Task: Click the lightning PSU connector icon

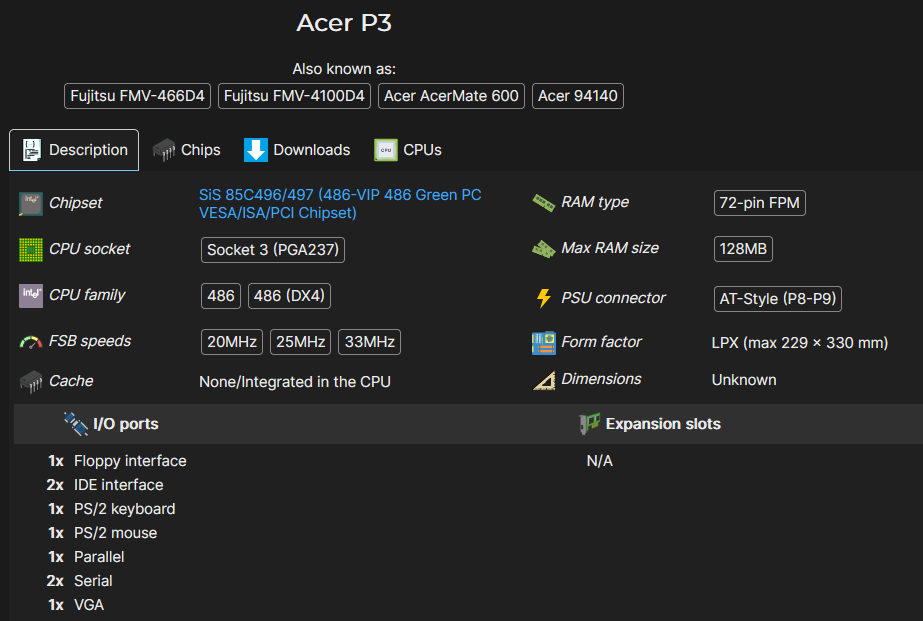Action: click(x=543, y=297)
